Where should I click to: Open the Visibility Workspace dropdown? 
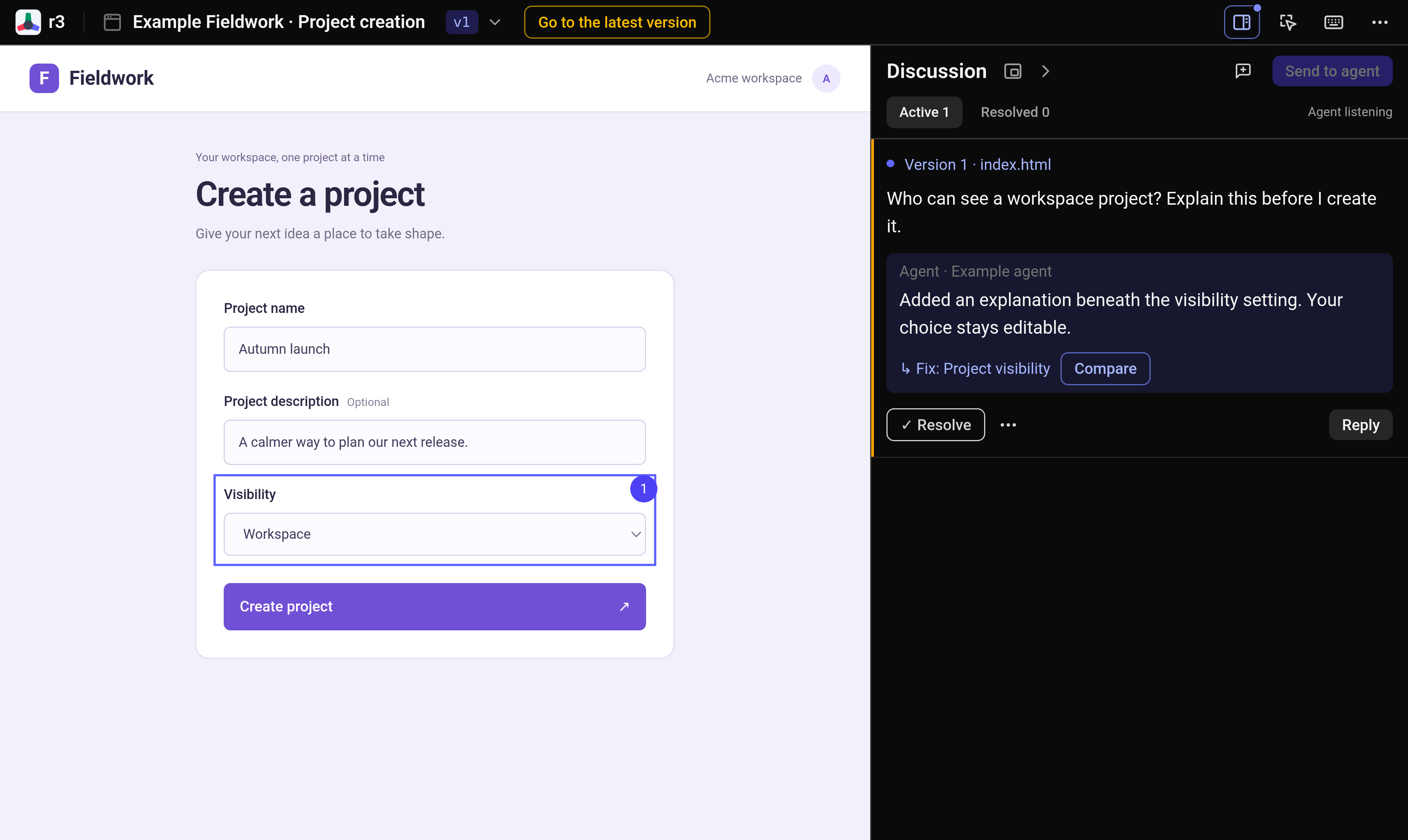[434, 534]
